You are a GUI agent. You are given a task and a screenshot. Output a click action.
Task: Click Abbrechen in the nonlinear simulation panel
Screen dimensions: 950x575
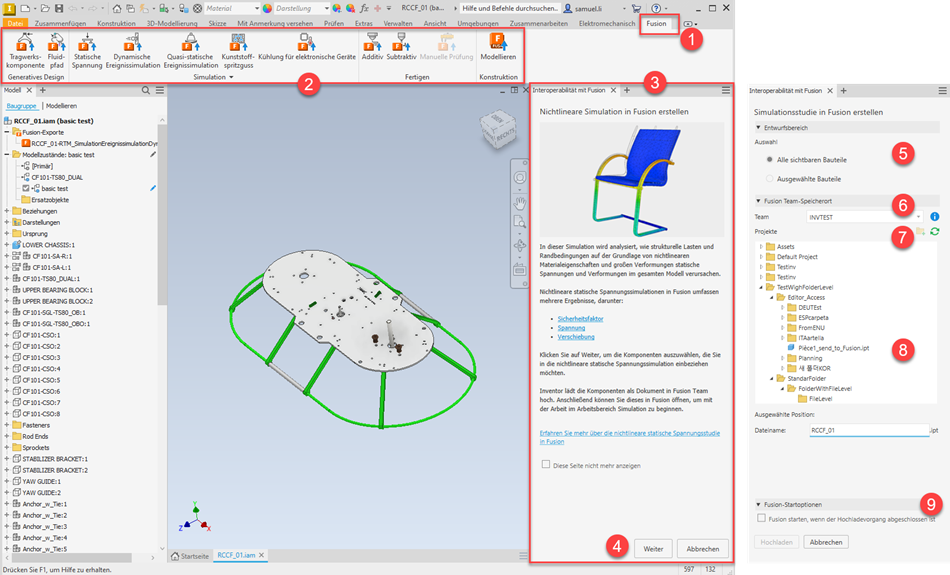pyautogui.click(x=702, y=548)
